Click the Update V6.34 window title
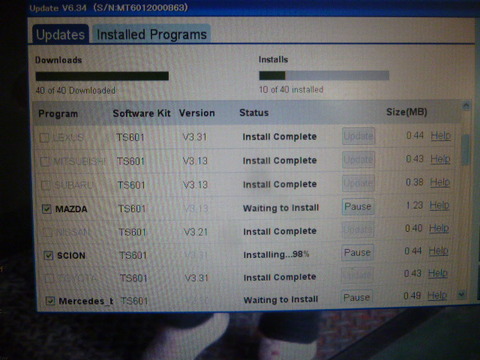Screen dimensions: 480x360 pos(108,8)
